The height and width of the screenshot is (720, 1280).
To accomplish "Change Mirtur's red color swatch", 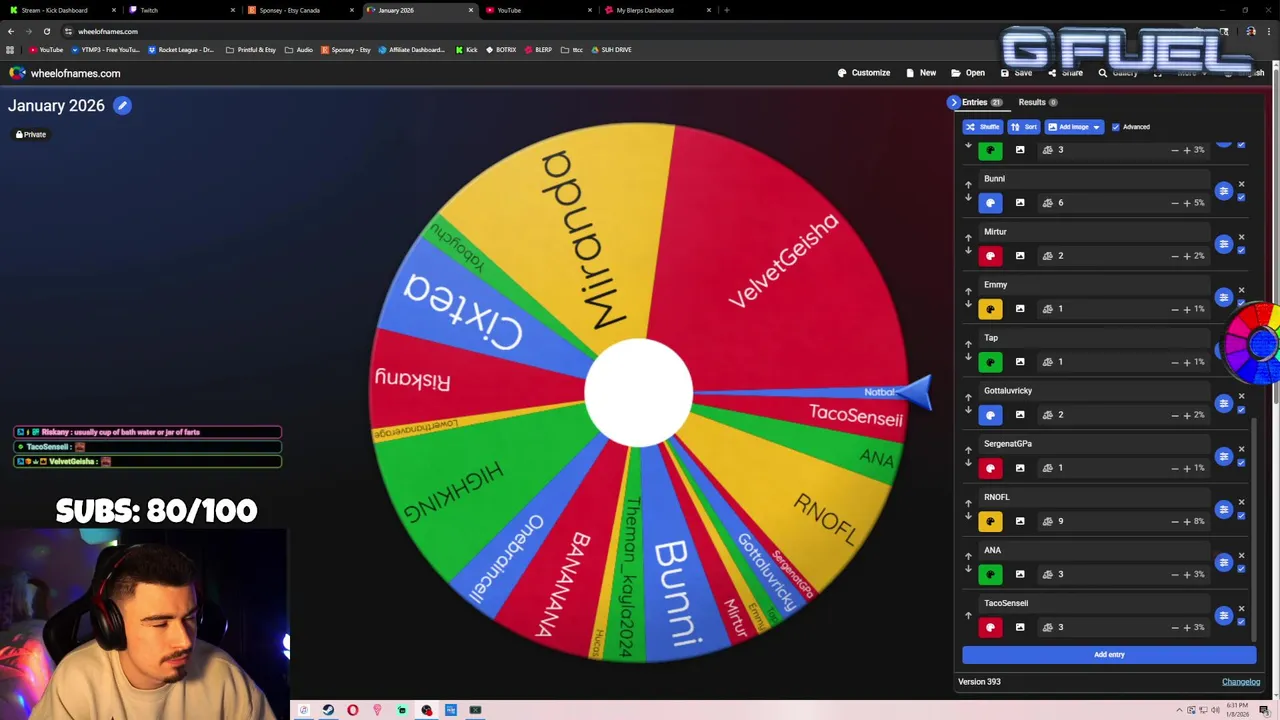I will (990, 256).
